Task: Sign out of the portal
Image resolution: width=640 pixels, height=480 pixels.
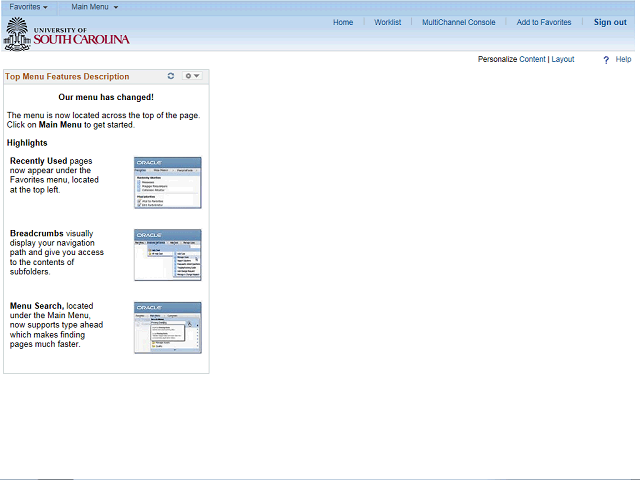Action: pos(610,22)
